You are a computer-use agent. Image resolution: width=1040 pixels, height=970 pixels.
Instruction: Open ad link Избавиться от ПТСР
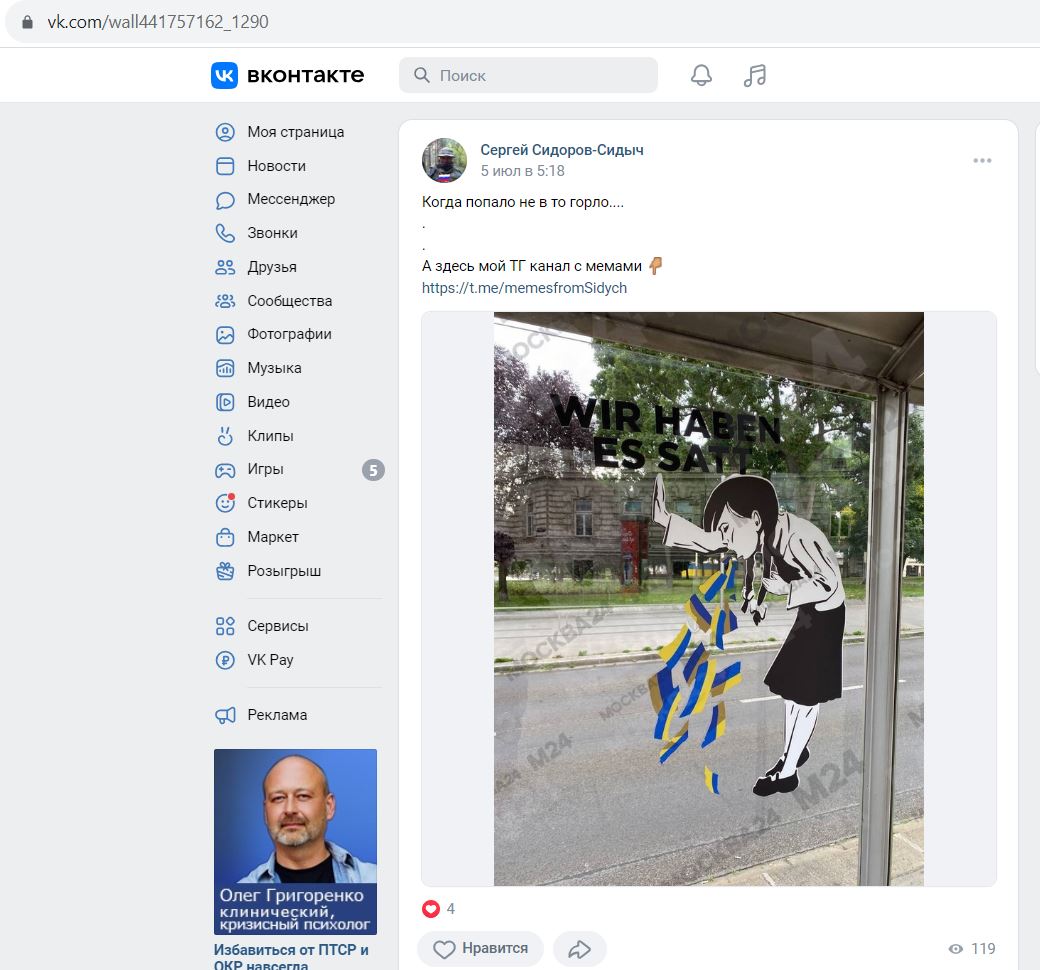click(291, 957)
